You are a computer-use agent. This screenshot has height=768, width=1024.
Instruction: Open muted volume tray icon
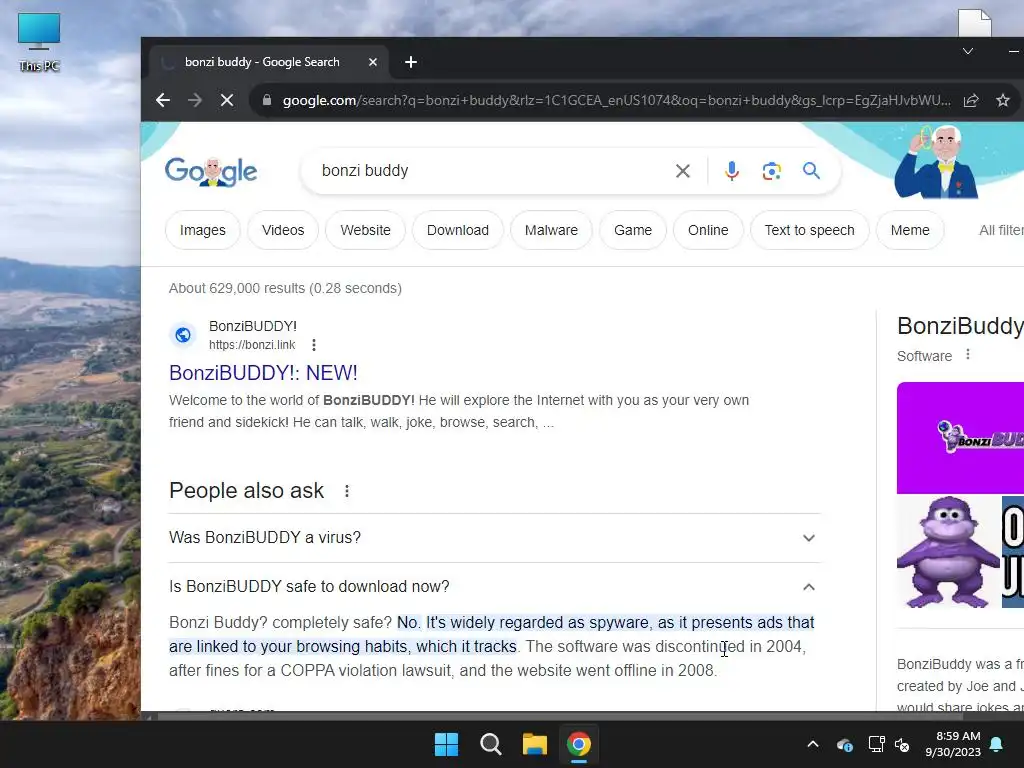tap(902, 744)
